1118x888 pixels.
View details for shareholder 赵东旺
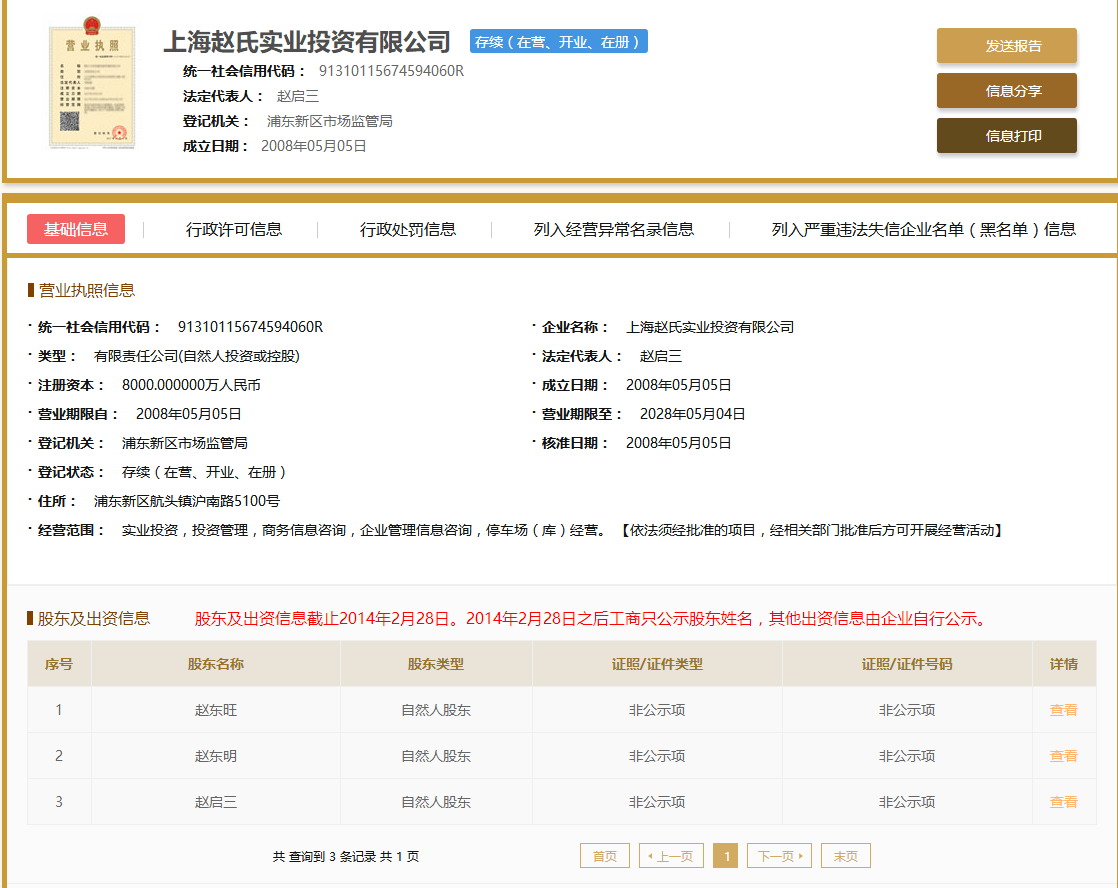pos(1063,710)
